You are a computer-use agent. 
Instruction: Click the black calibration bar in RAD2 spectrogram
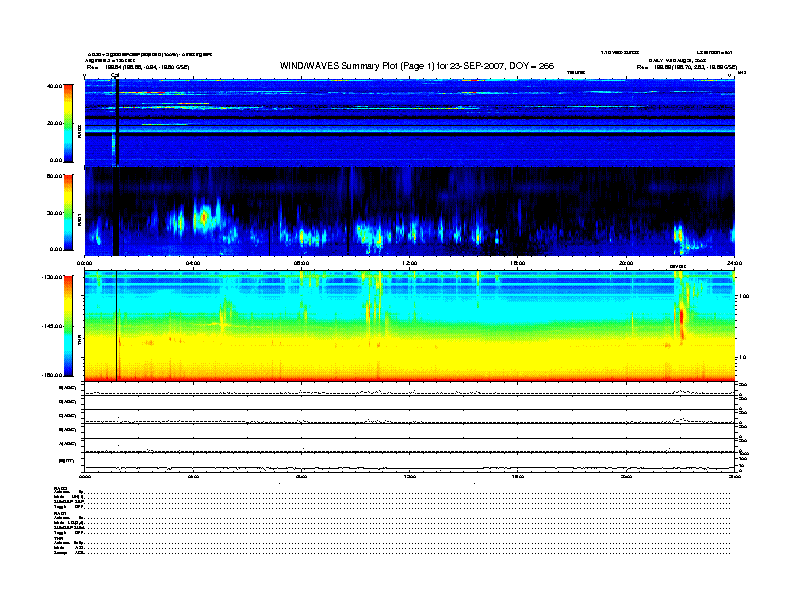(x=117, y=123)
